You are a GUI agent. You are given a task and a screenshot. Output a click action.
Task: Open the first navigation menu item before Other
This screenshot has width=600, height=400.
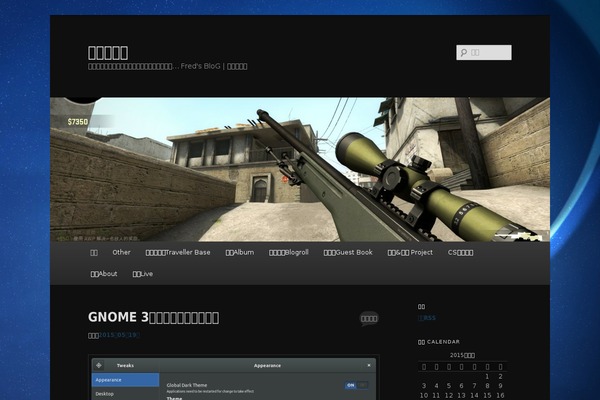point(94,253)
